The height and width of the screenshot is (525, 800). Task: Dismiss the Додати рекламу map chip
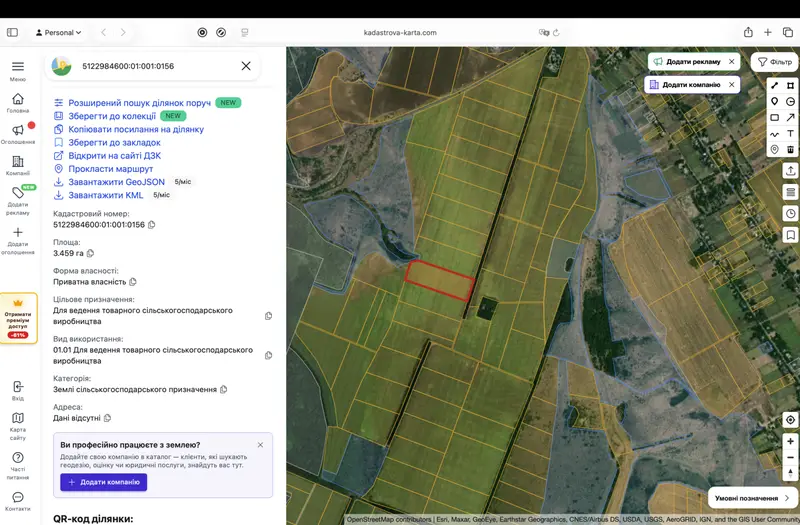[732, 62]
